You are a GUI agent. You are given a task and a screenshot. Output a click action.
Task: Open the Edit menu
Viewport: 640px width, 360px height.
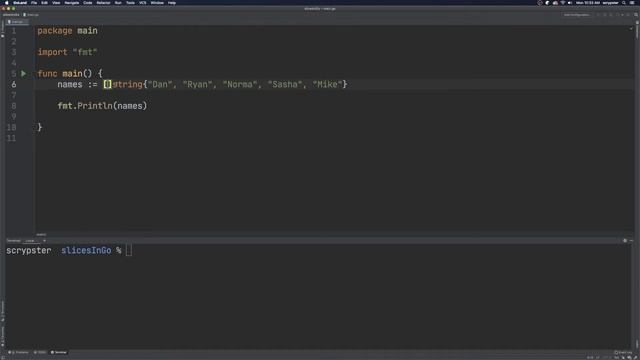44,3
